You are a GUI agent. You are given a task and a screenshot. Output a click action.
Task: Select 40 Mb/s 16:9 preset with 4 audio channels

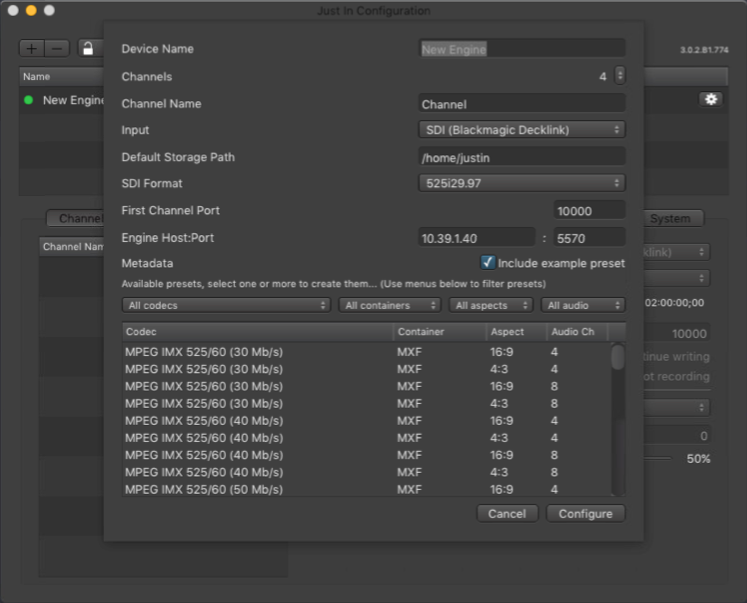point(367,421)
